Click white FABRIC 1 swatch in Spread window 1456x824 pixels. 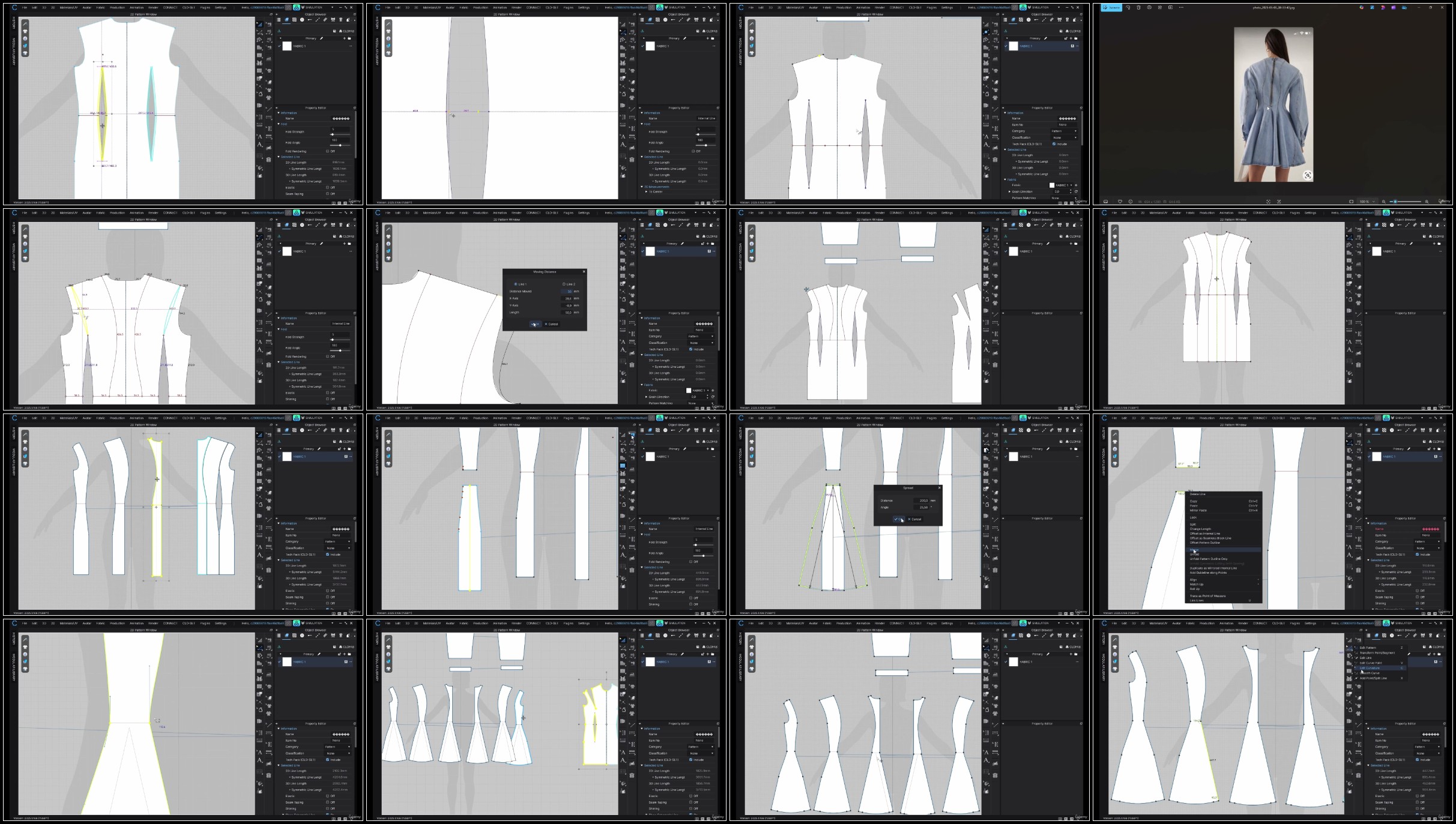tap(1013, 457)
